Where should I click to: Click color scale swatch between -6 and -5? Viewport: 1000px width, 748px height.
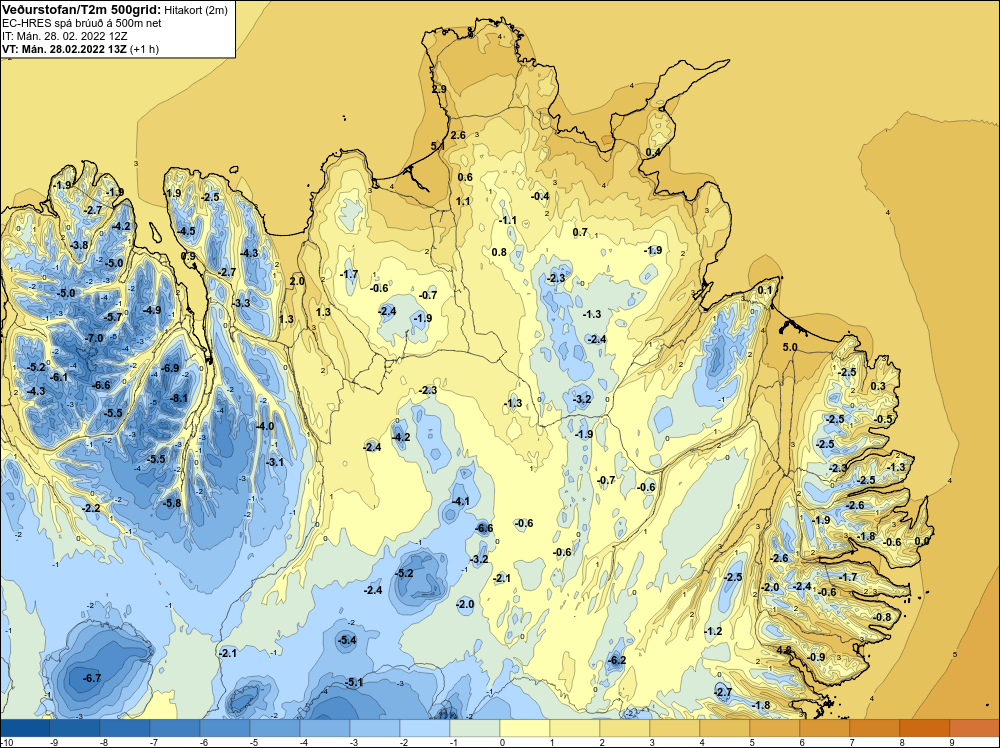[x=225, y=728]
